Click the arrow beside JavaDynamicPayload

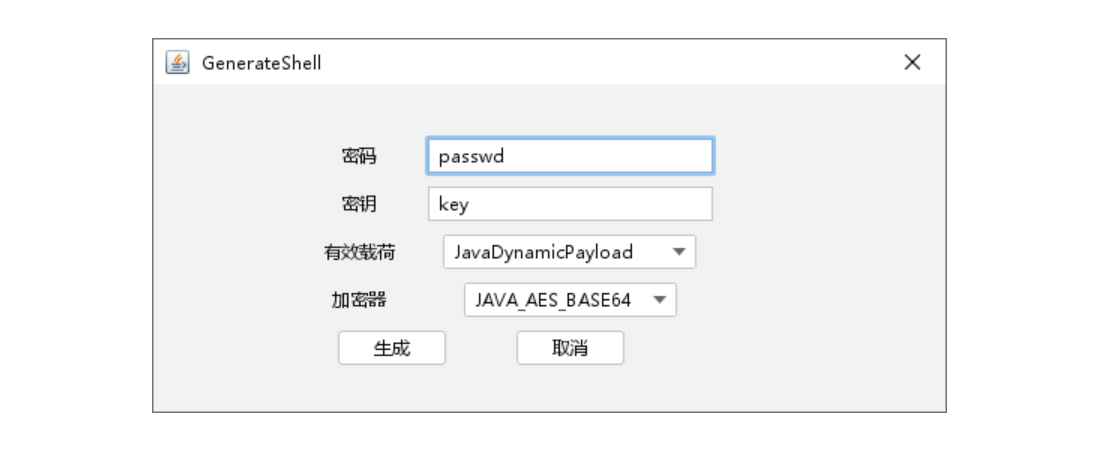tap(679, 252)
